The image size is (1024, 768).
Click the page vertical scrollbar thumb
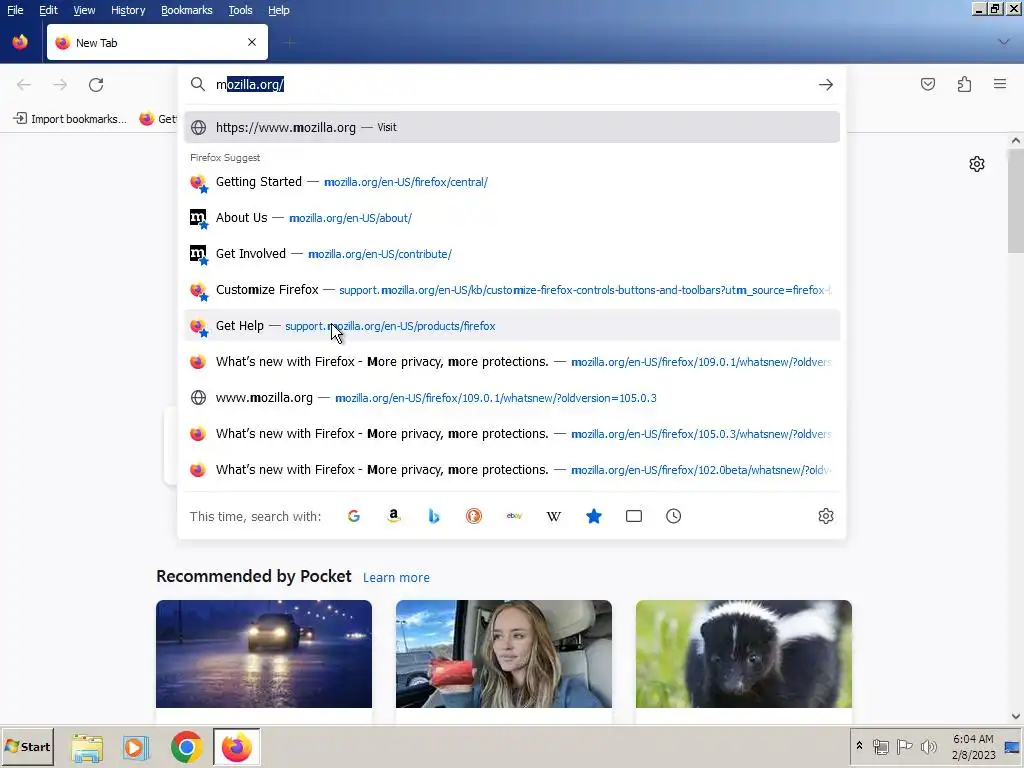pyautogui.click(x=1016, y=201)
